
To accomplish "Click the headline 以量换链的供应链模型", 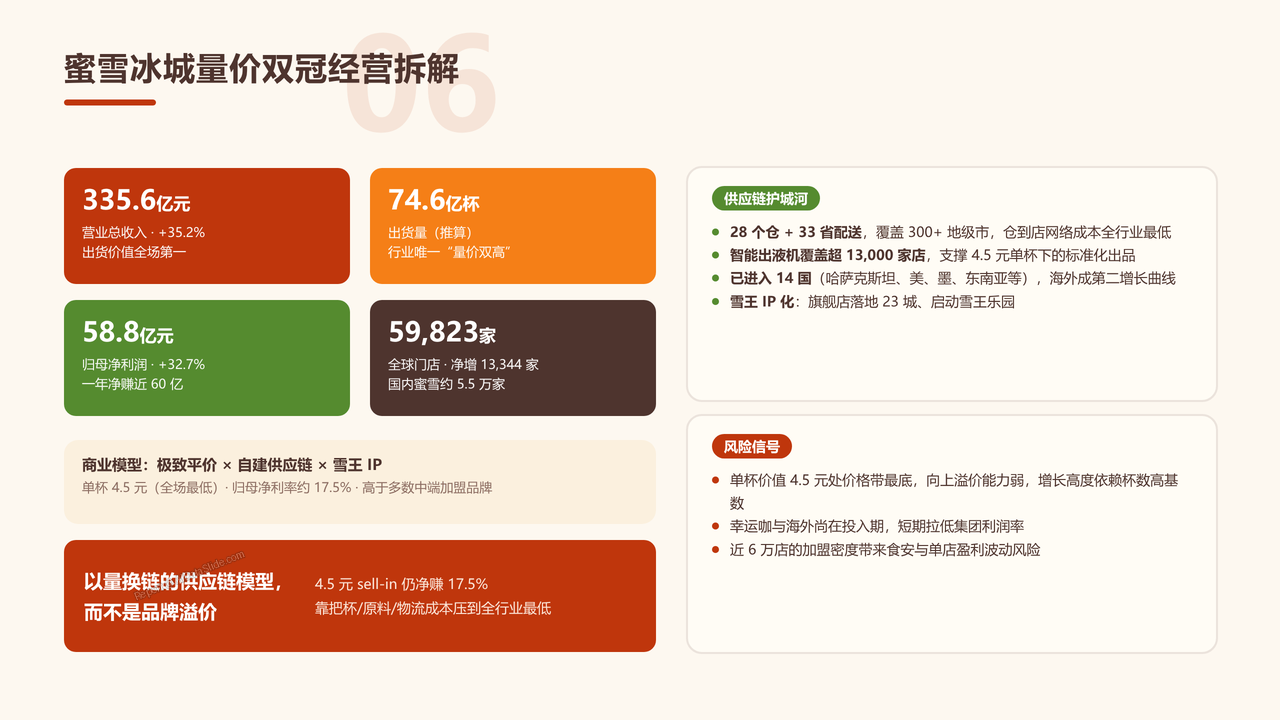I will tap(183, 581).
